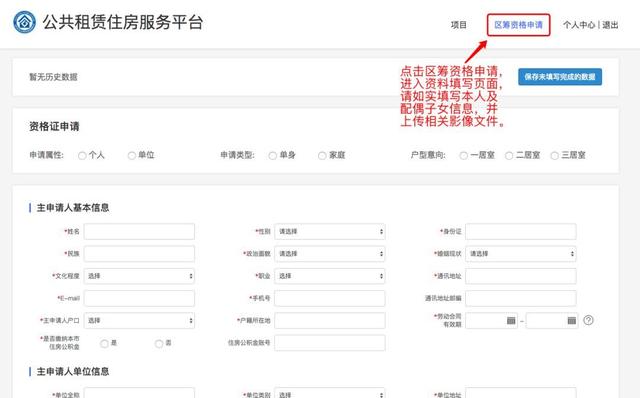Click the 住房公积金账号 input field
This screenshot has height=398, width=640.
click(x=330, y=343)
